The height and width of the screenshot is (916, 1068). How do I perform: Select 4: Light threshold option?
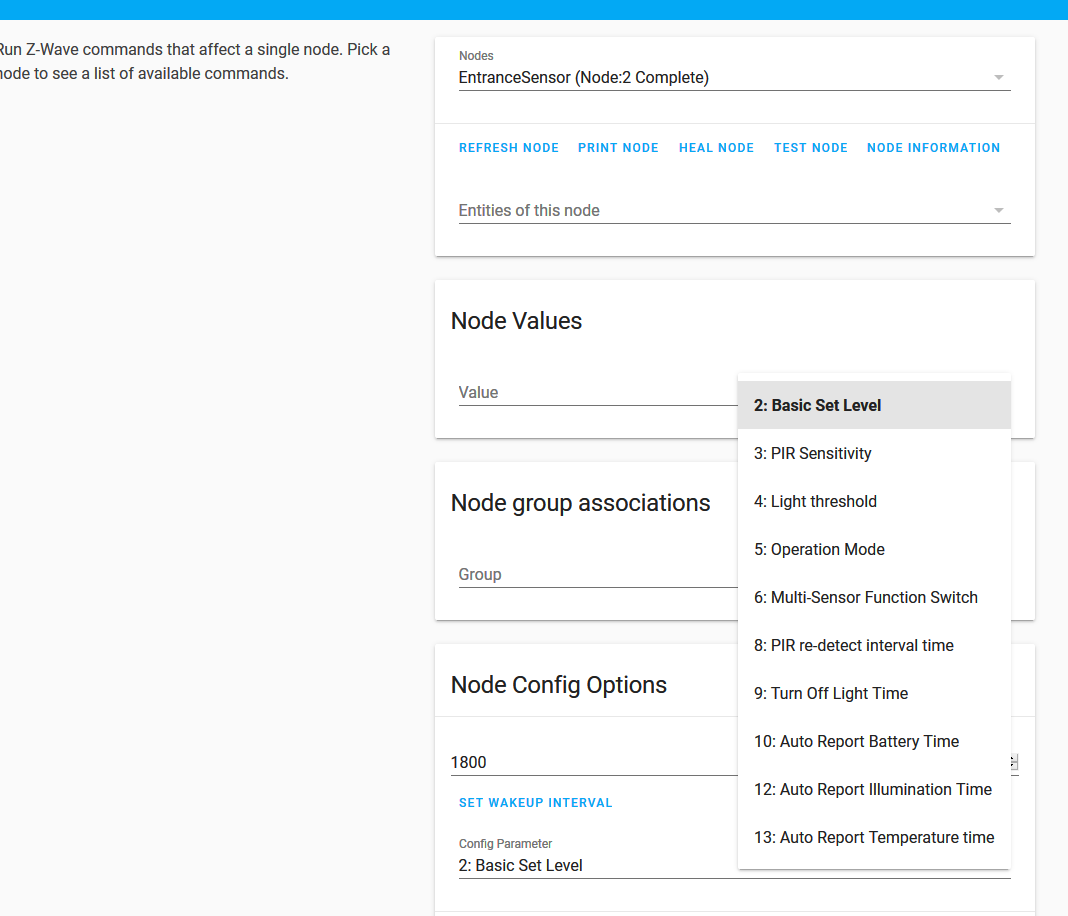873,502
